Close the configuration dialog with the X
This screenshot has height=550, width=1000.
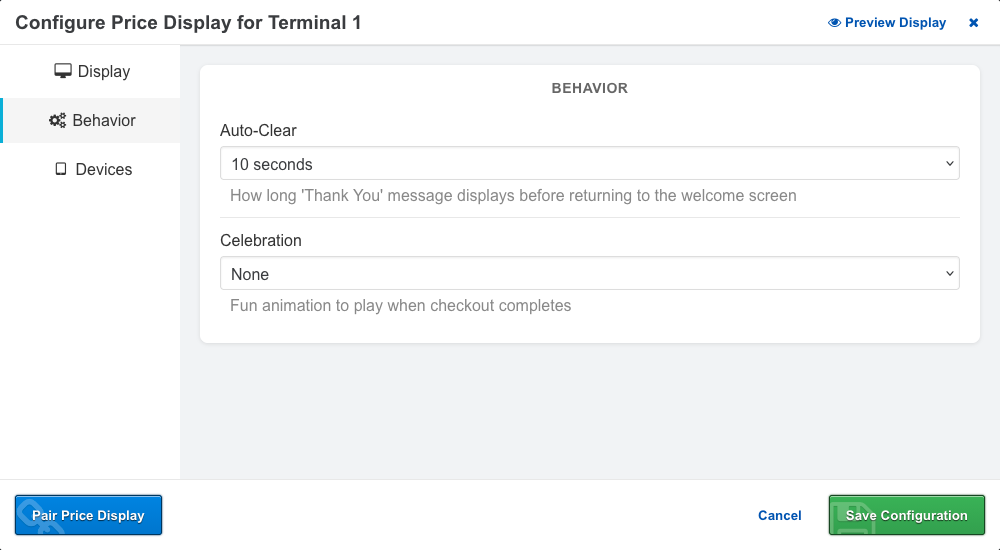973,23
